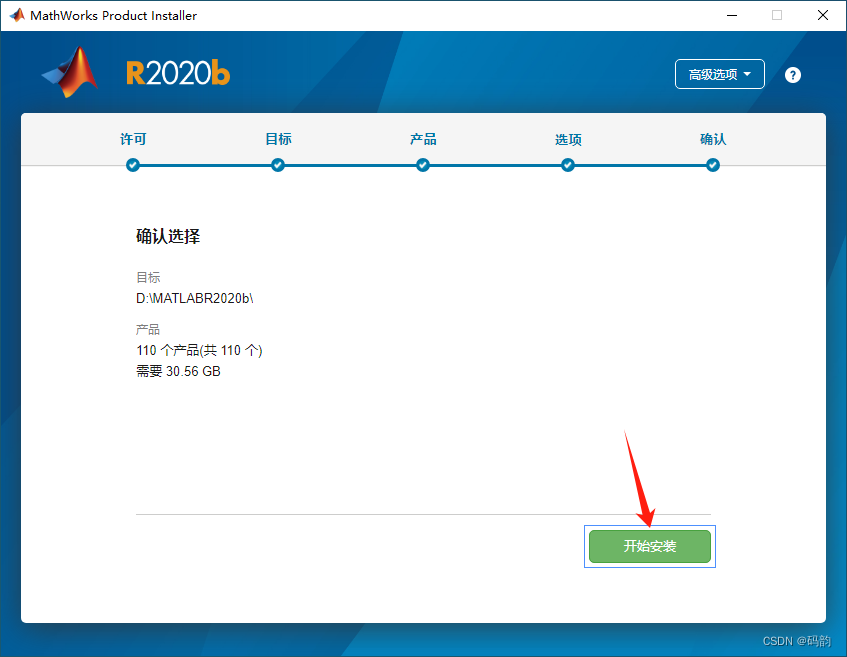Click the checkmark icon under 选项
The height and width of the screenshot is (657, 847).
pyautogui.click(x=568, y=165)
